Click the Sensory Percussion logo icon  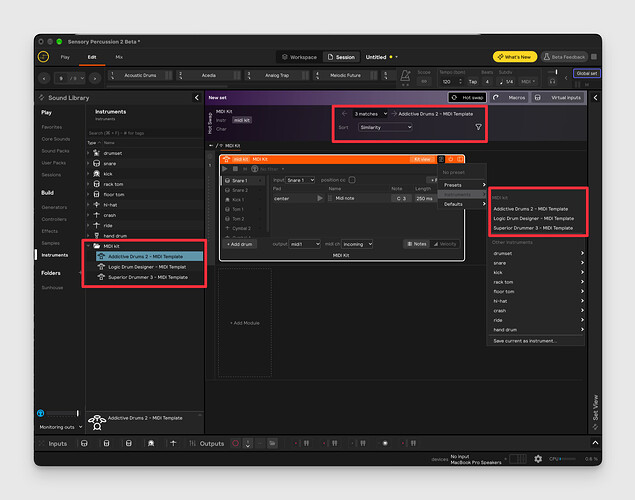tap(43, 57)
